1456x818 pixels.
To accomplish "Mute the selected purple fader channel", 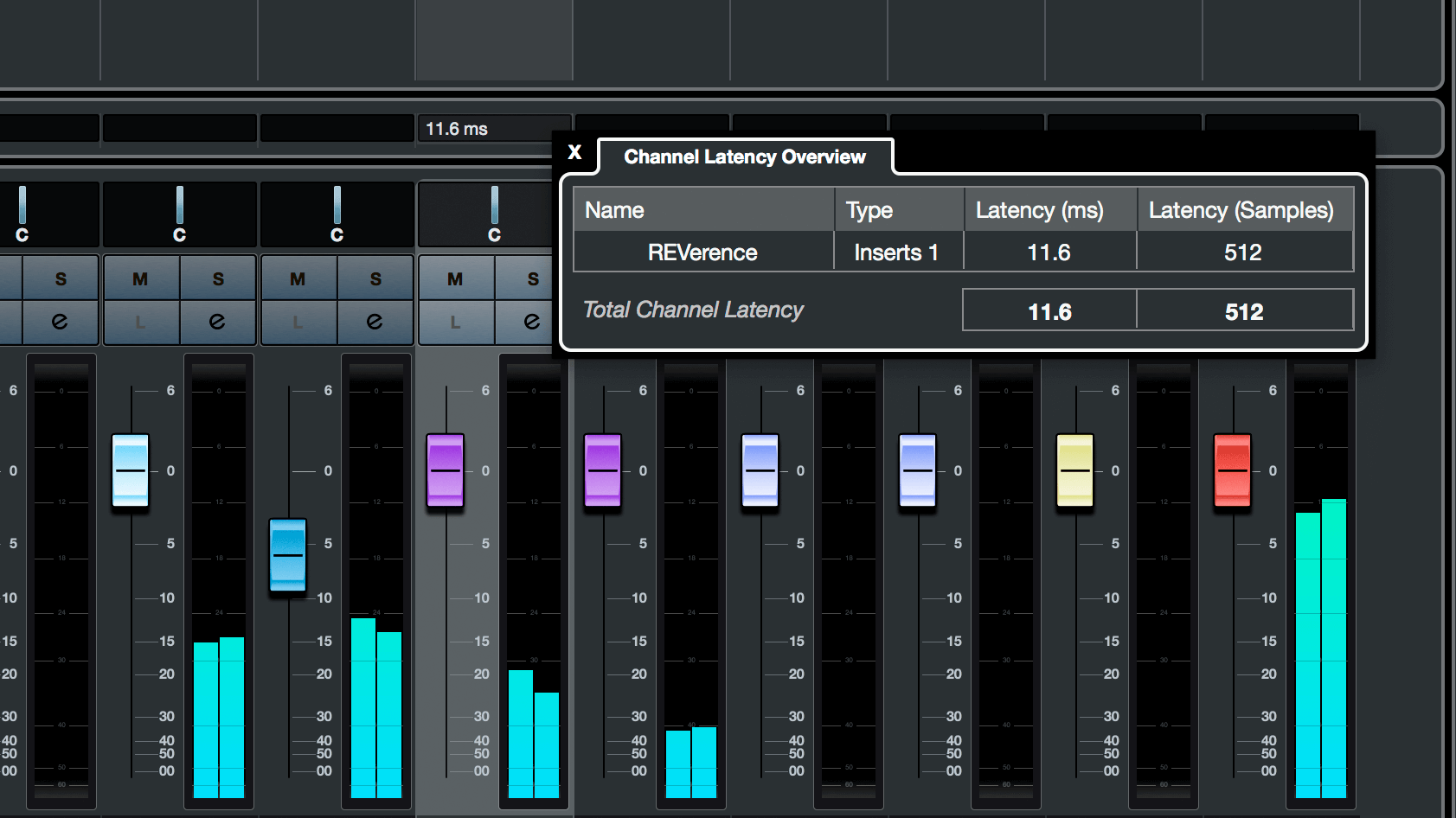I will [455, 278].
